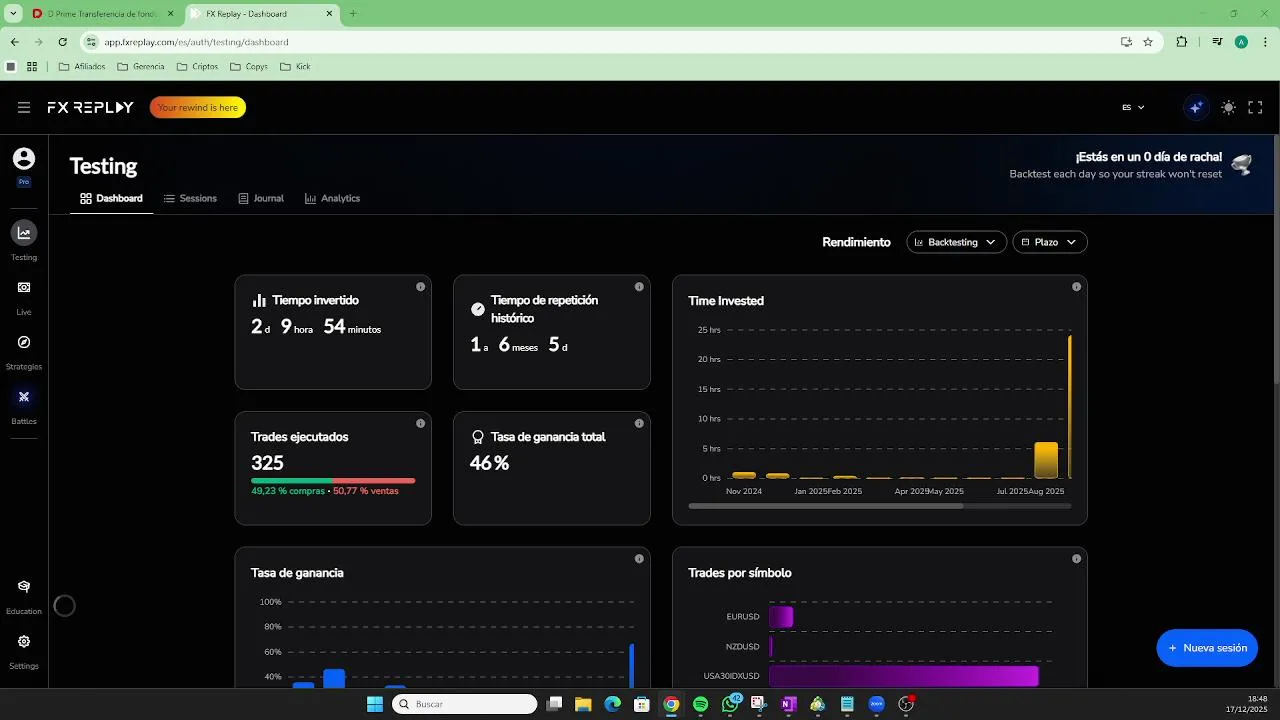Open Battles in the left sidebar
The width and height of the screenshot is (1280, 720).
[x=24, y=405]
